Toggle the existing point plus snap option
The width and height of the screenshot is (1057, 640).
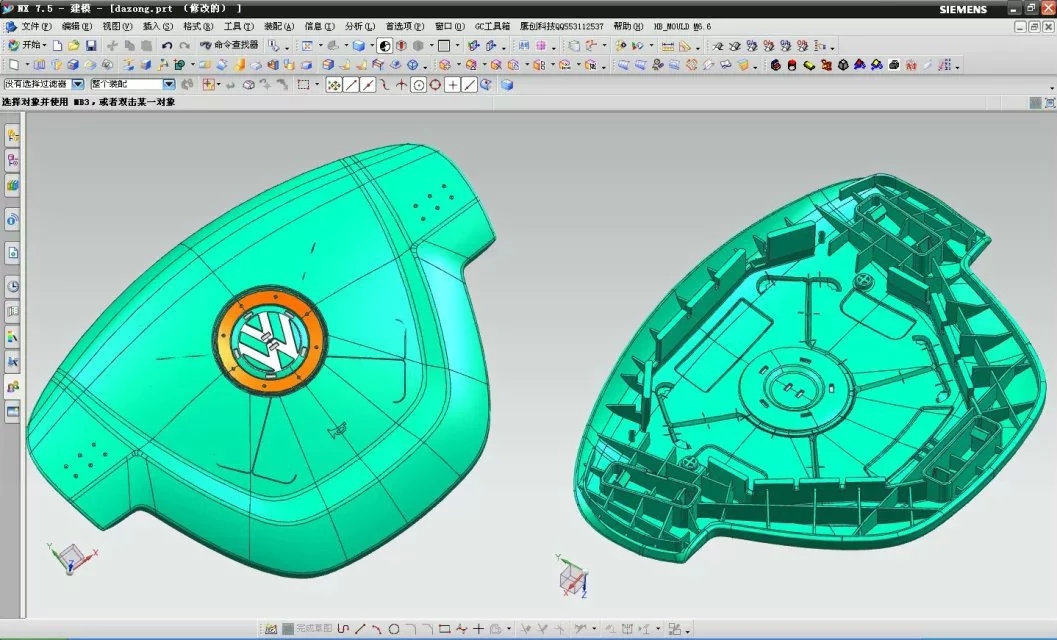(453, 85)
